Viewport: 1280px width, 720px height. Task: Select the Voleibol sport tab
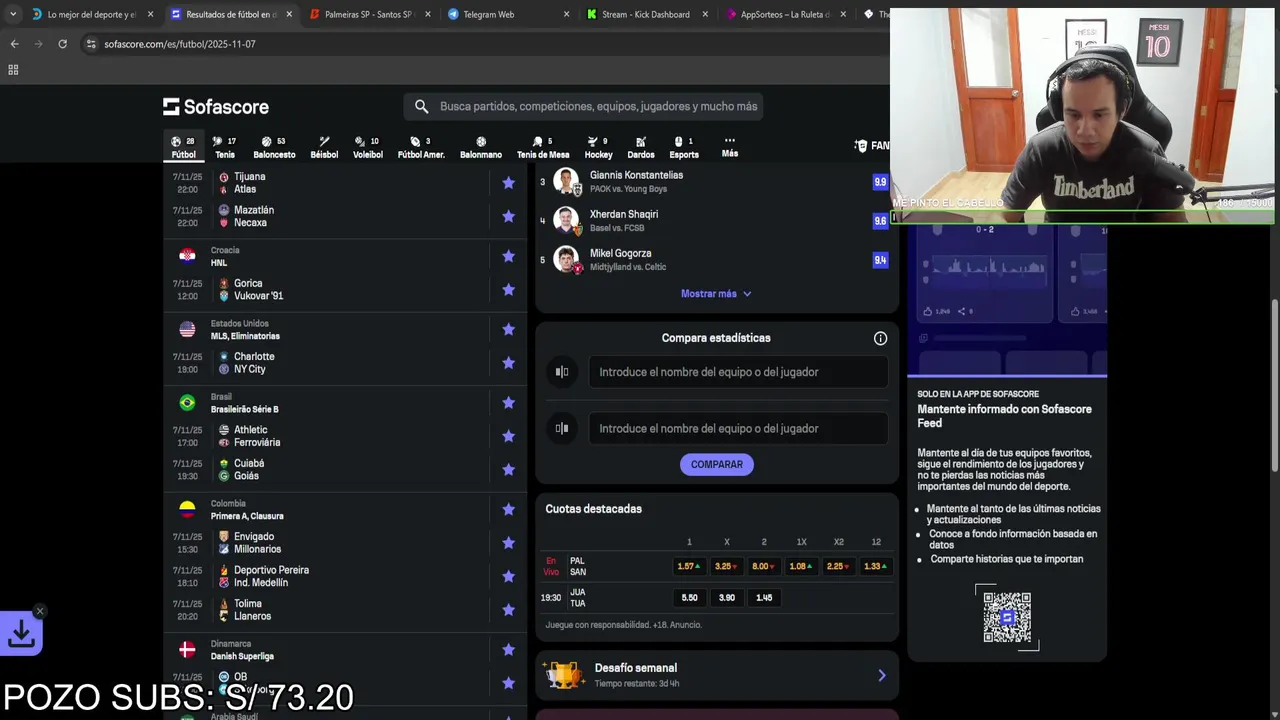pyautogui.click(x=368, y=147)
